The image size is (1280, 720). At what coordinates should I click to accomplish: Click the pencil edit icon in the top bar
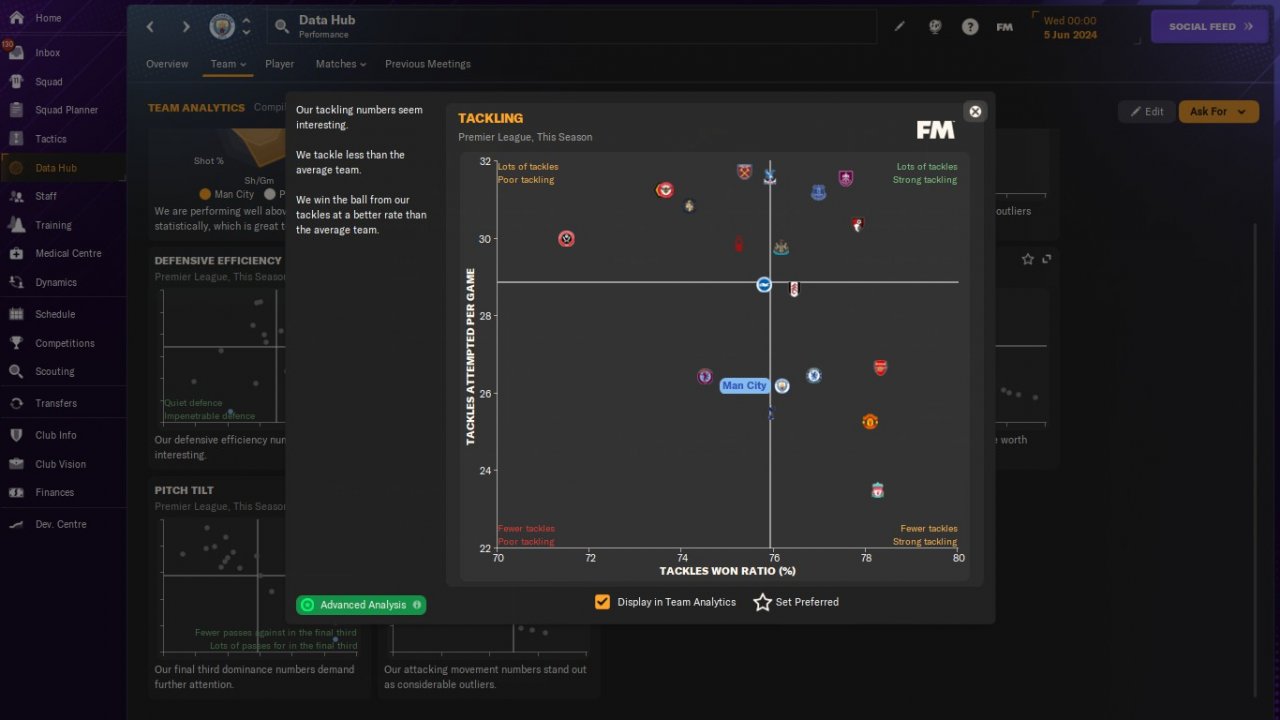[x=900, y=27]
